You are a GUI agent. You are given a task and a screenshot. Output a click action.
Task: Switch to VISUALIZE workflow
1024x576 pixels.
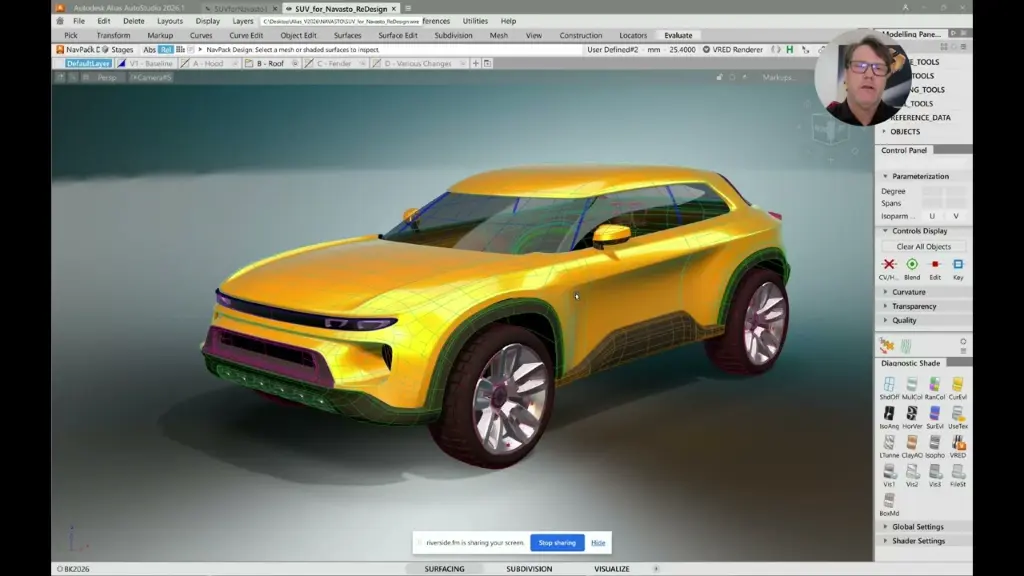tap(612, 569)
